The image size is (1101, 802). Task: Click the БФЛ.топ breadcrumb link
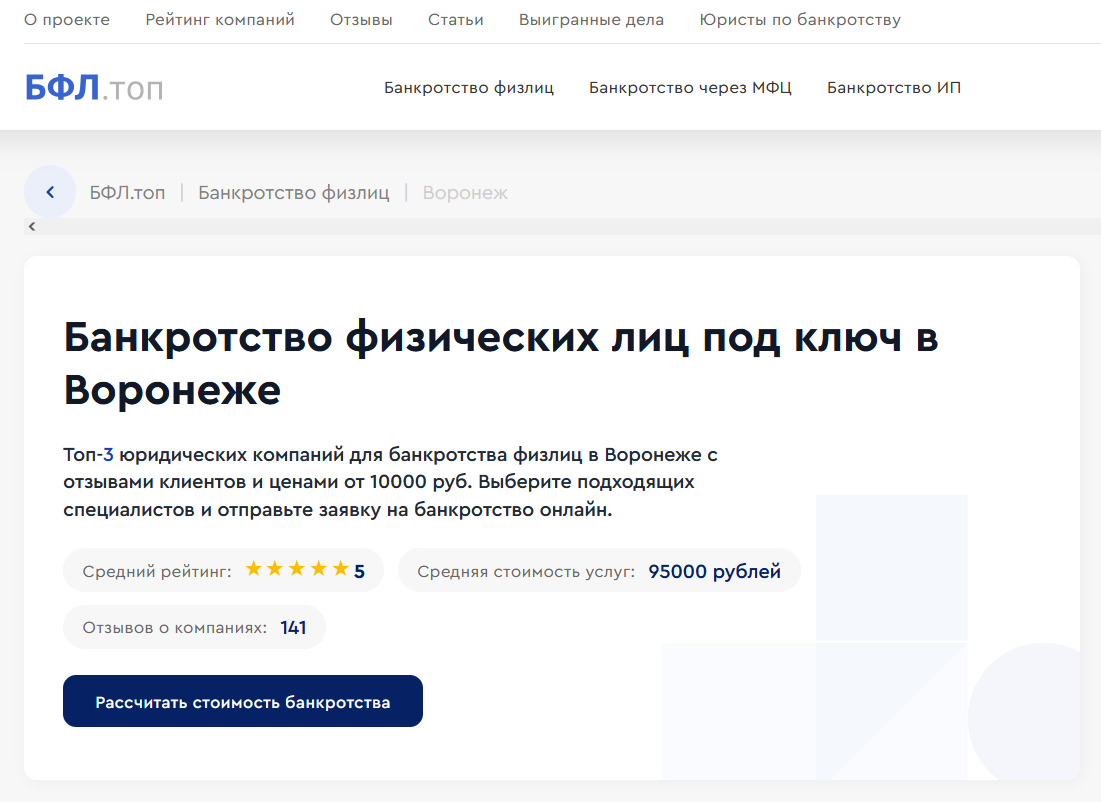(127, 192)
